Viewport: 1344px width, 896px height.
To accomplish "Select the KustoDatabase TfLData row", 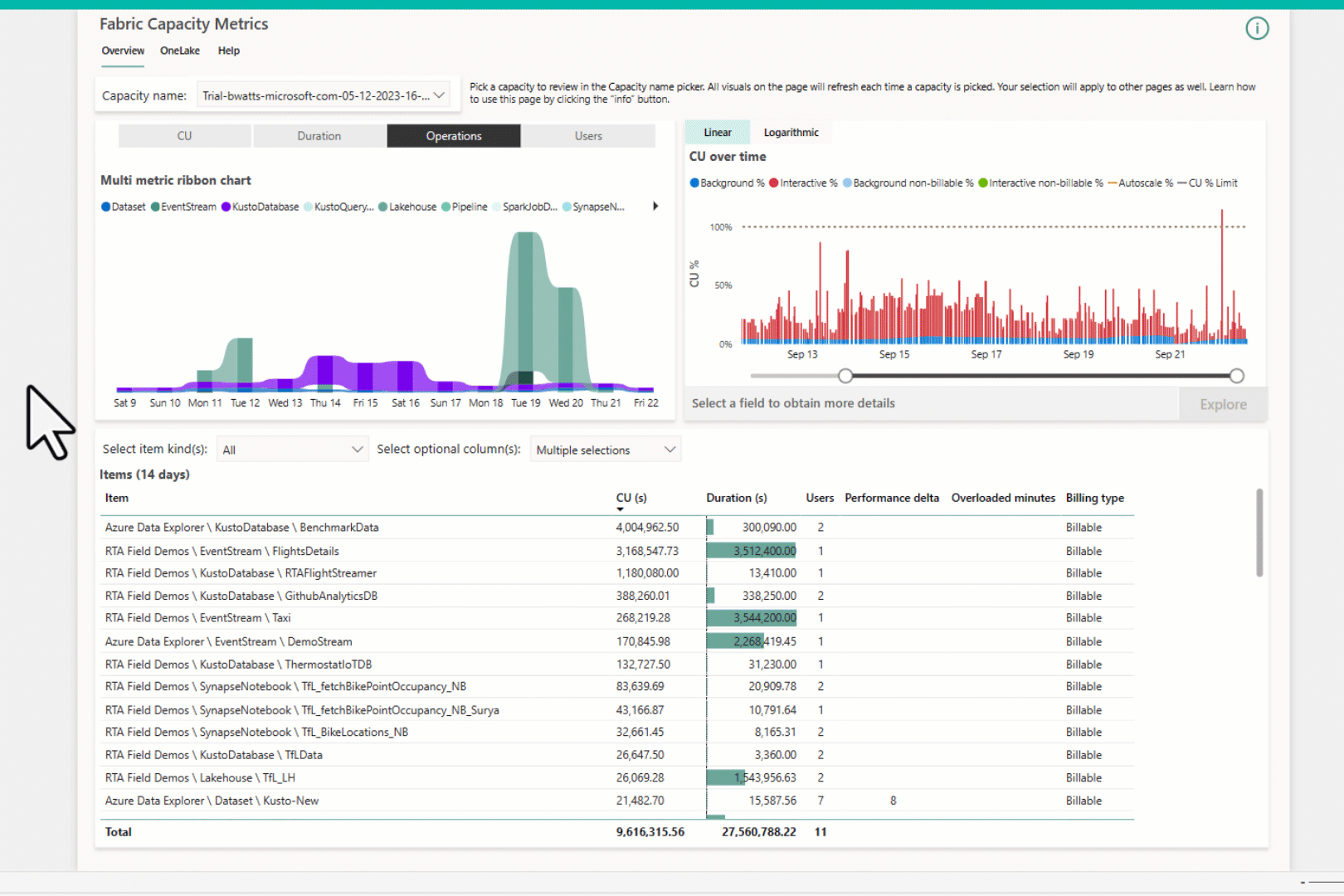I will pos(616,756).
